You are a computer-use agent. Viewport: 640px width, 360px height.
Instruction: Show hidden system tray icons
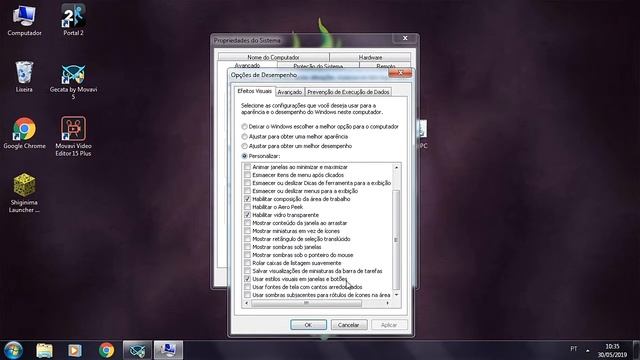click(588, 350)
